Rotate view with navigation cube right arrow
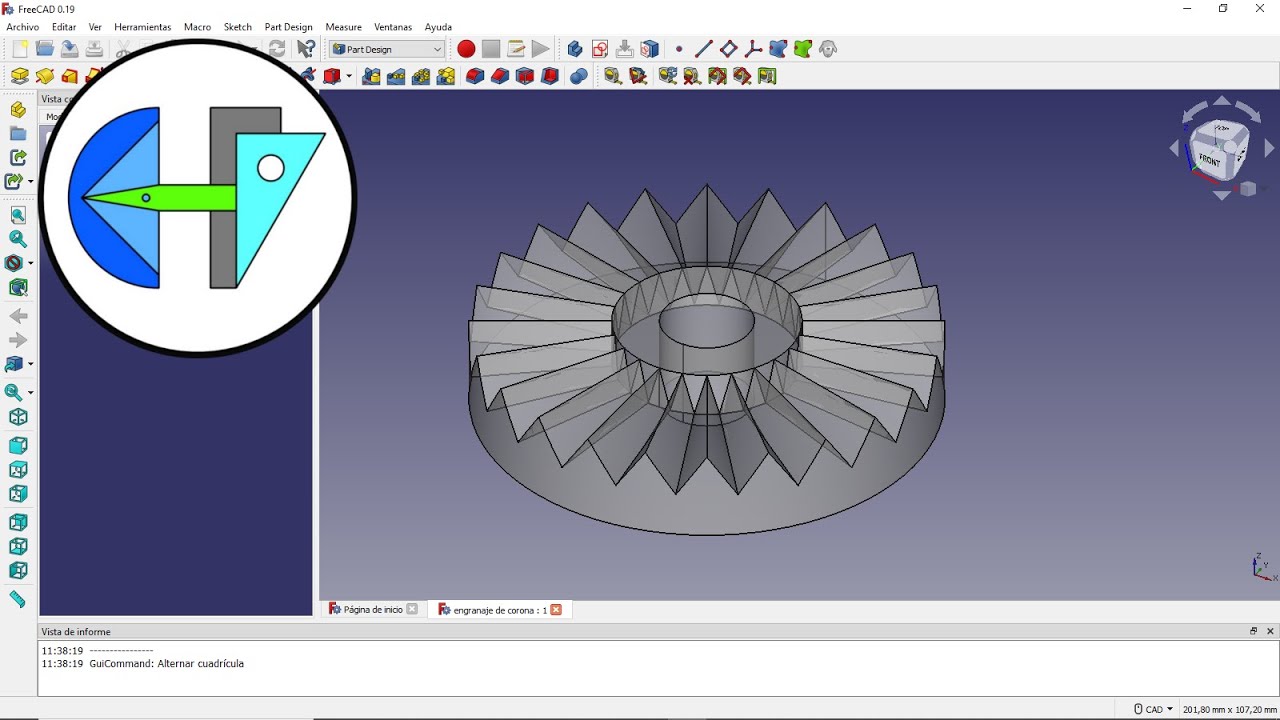 [1270, 148]
